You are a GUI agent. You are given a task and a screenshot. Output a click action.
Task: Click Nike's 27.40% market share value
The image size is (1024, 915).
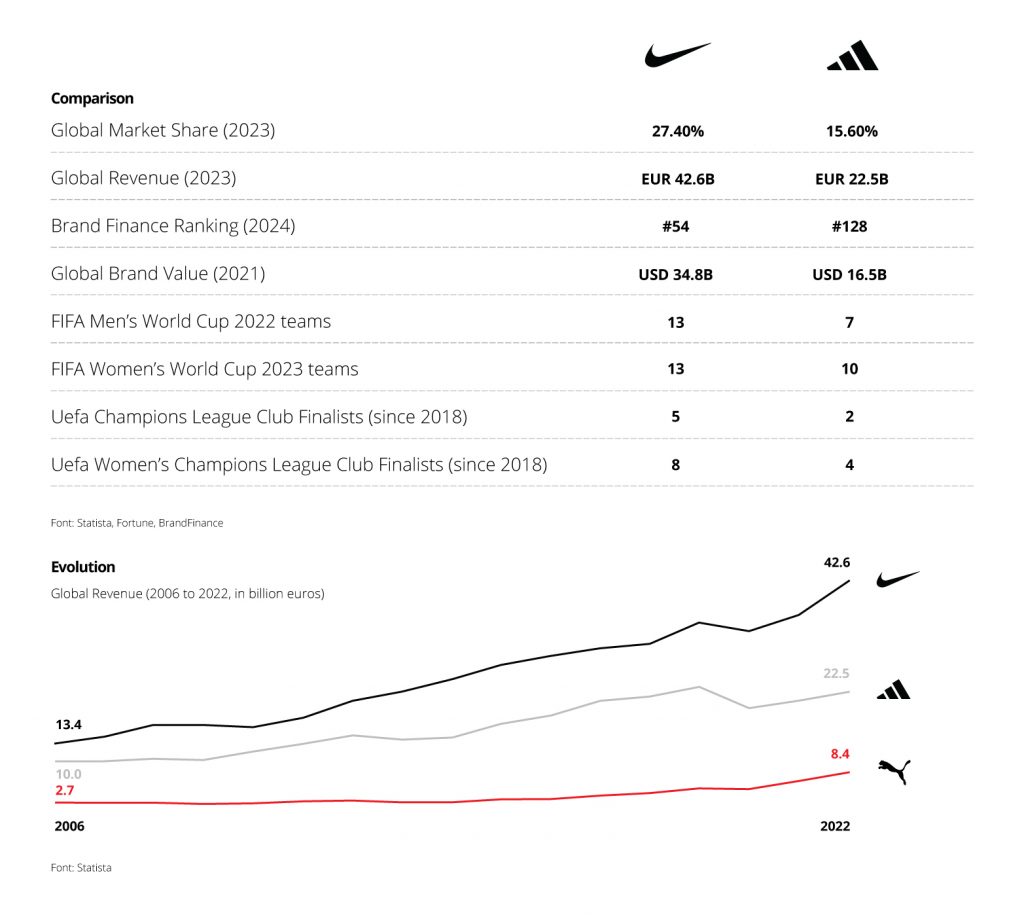click(x=676, y=131)
